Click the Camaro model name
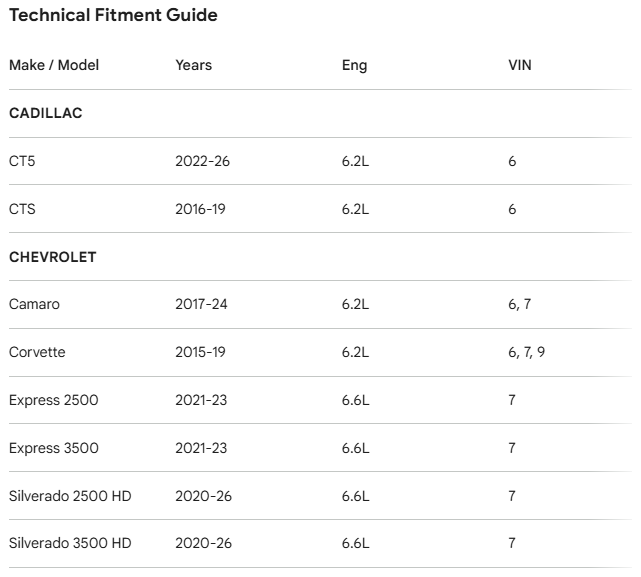The height and width of the screenshot is (577, 641). coord(34,304)
